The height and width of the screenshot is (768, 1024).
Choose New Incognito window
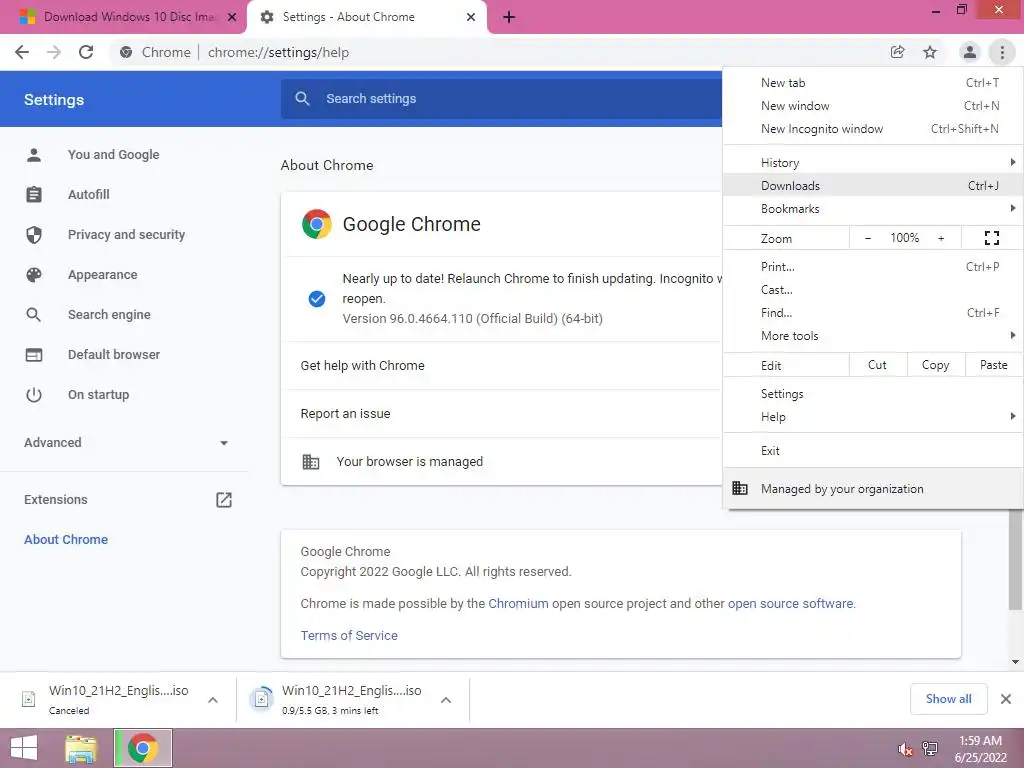coord(873,129)
